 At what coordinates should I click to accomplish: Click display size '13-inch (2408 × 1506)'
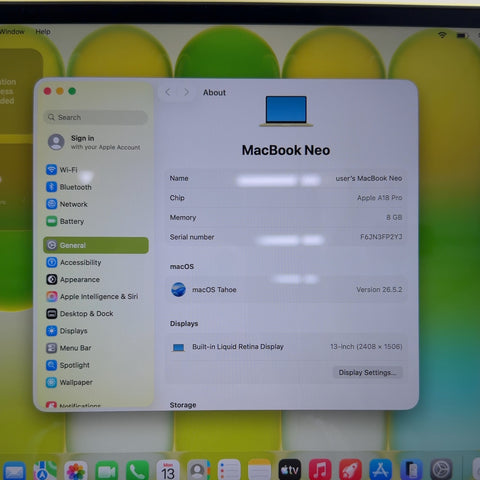[366, 347]
